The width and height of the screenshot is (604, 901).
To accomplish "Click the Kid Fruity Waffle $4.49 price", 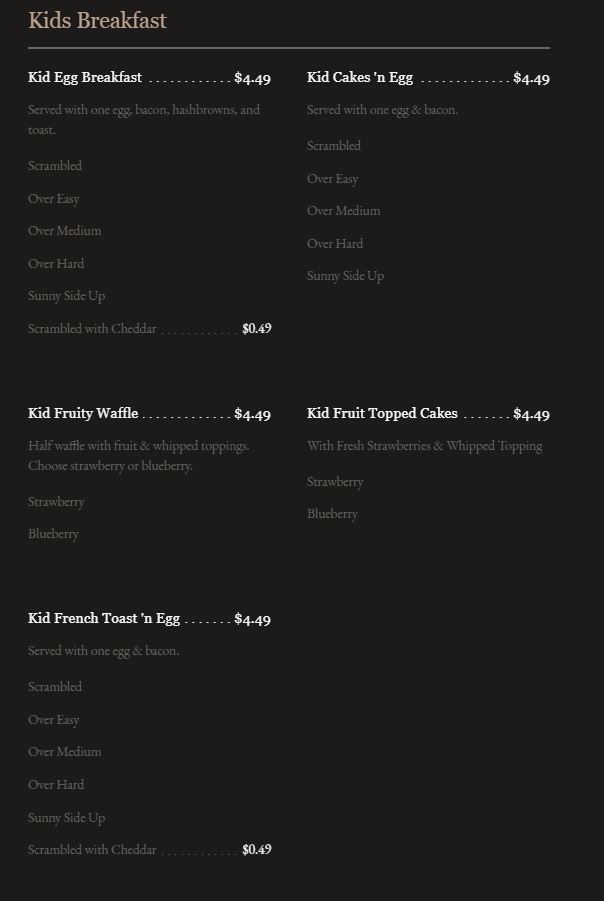I will 252,415.
